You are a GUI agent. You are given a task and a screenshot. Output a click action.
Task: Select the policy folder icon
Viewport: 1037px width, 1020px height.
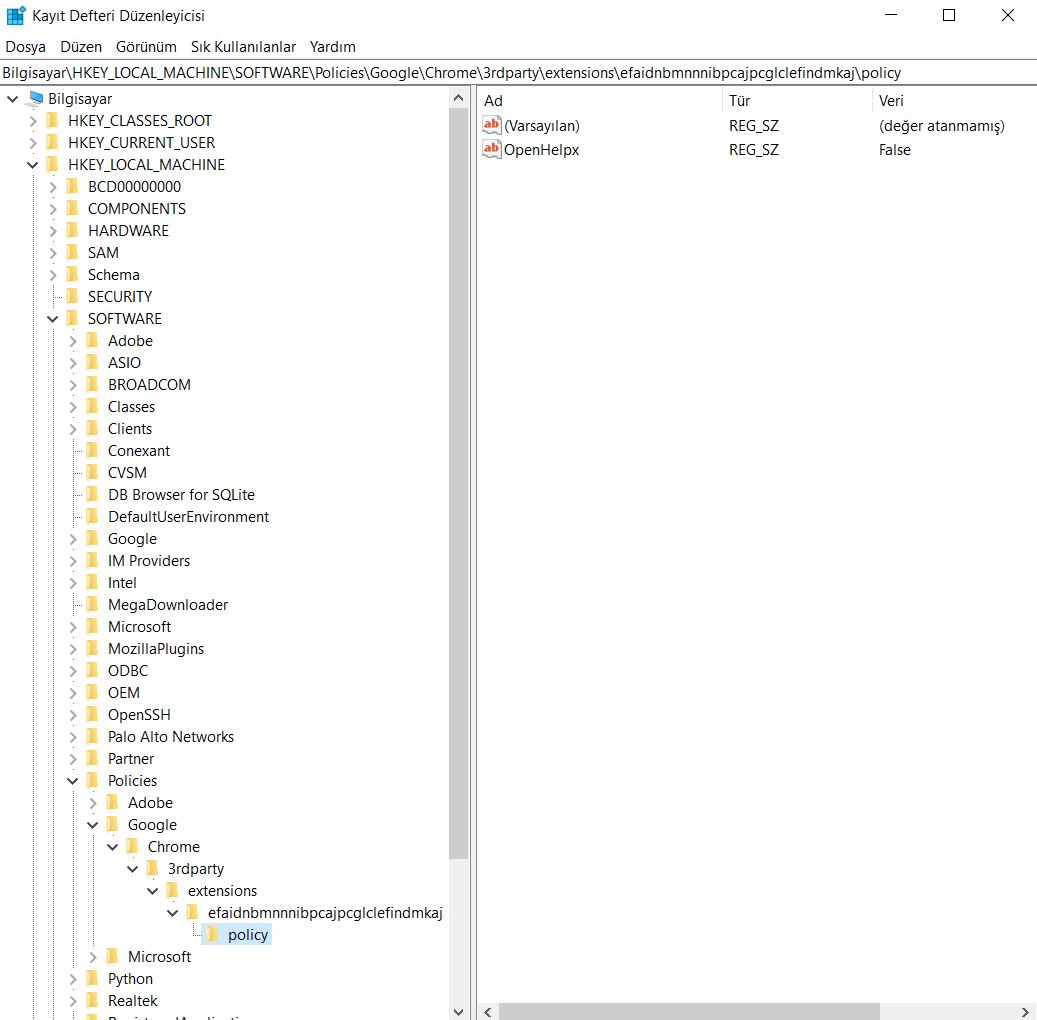tap(213, 934)
